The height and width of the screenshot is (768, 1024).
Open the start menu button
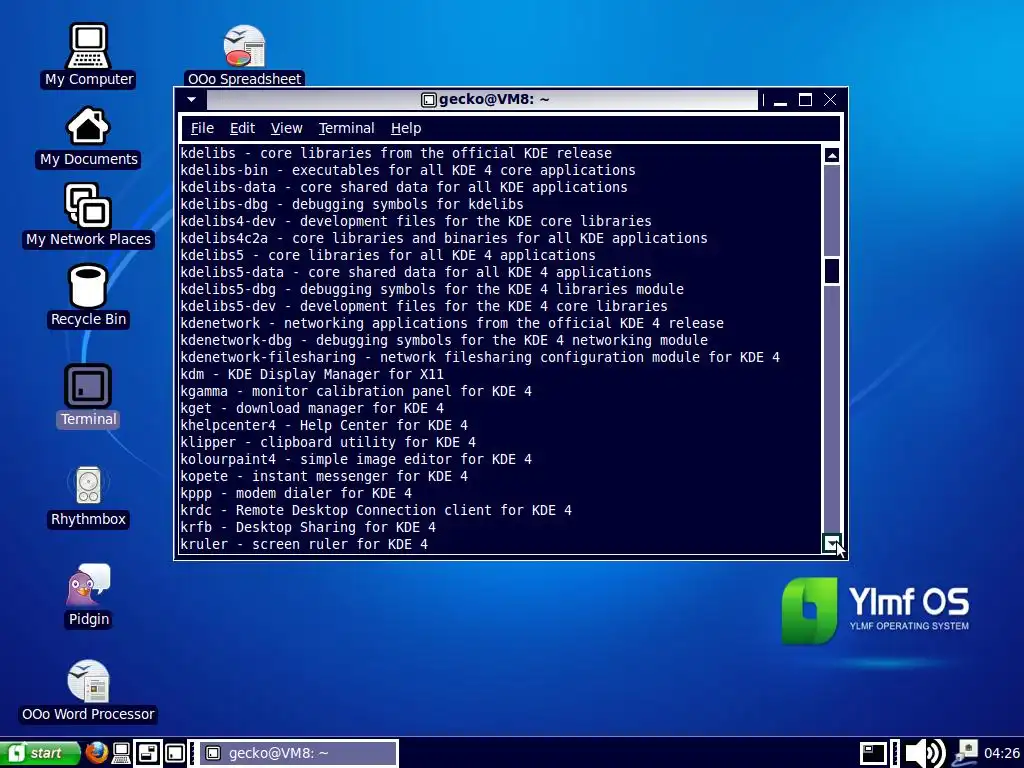click(39, 753)
